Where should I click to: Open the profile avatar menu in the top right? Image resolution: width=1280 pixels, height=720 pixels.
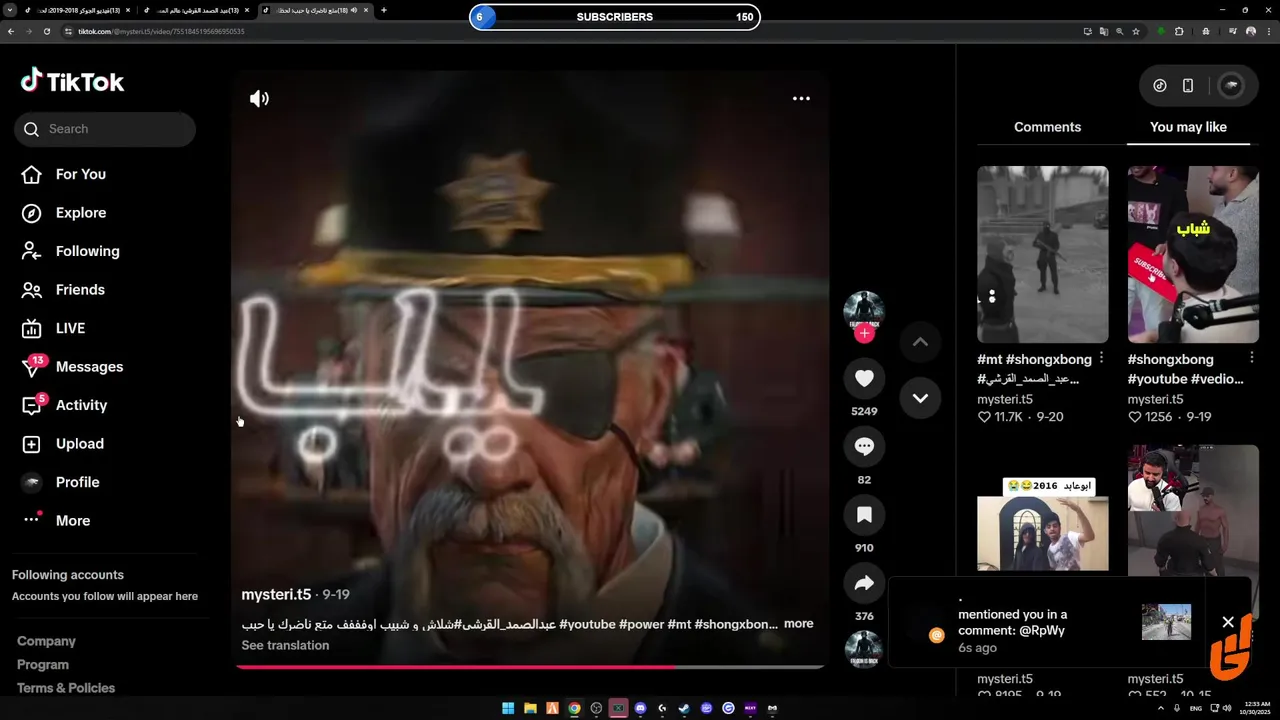(1231, 86)
